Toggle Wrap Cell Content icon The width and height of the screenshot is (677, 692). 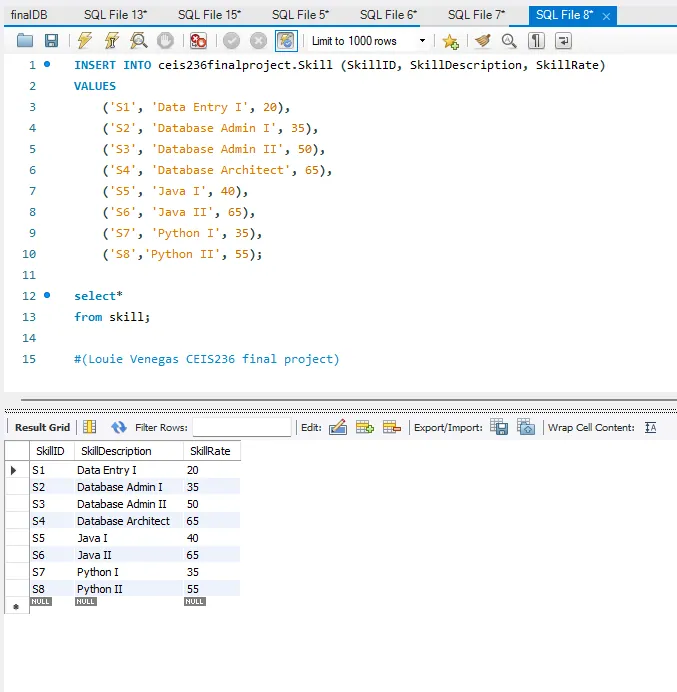point(651,427)
